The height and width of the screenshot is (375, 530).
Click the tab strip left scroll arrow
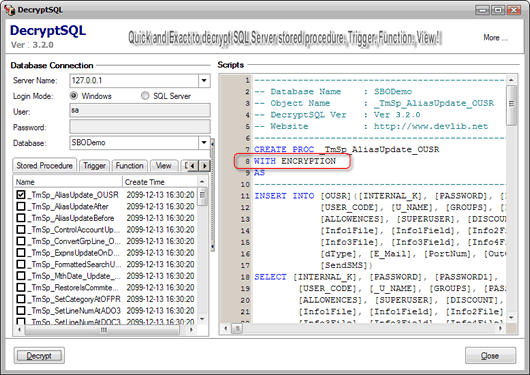pyautogui.click(x=192, y=166)
